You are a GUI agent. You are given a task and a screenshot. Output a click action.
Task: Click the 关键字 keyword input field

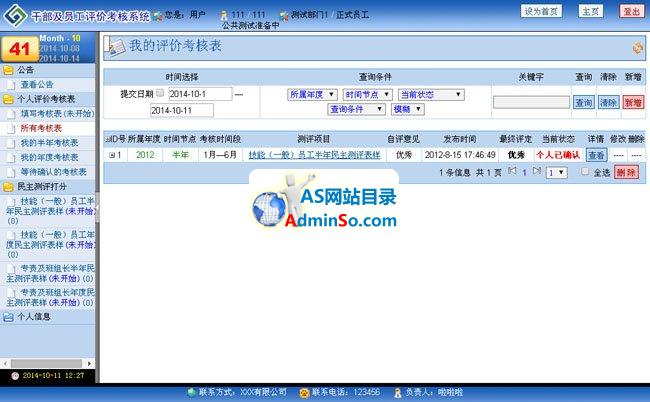coord(531,102)
